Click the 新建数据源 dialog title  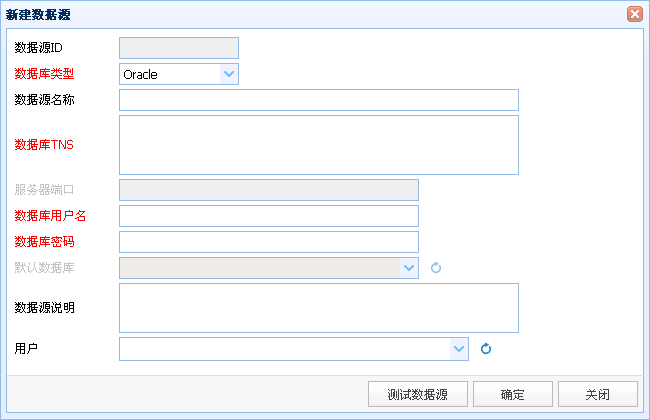[38, 15]
